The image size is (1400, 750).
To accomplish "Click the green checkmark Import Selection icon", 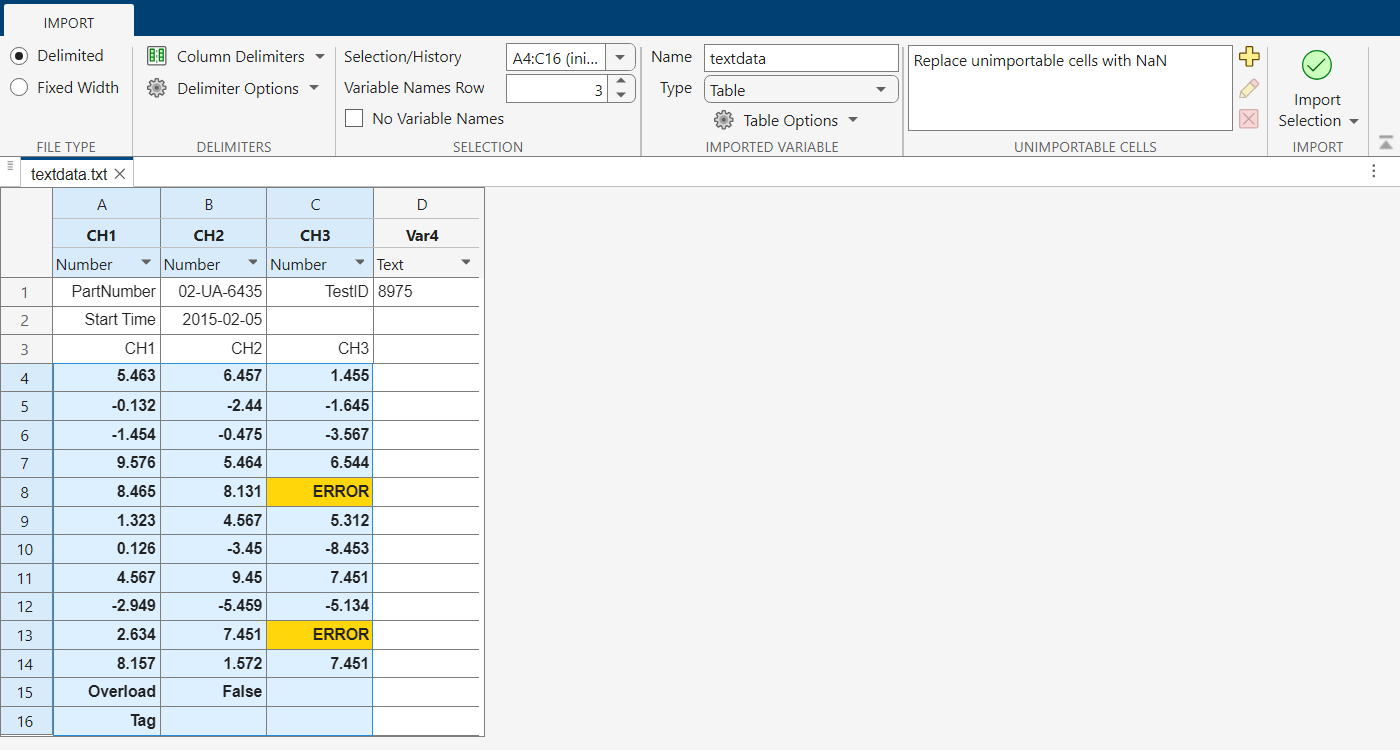I will coord(1316,65).
